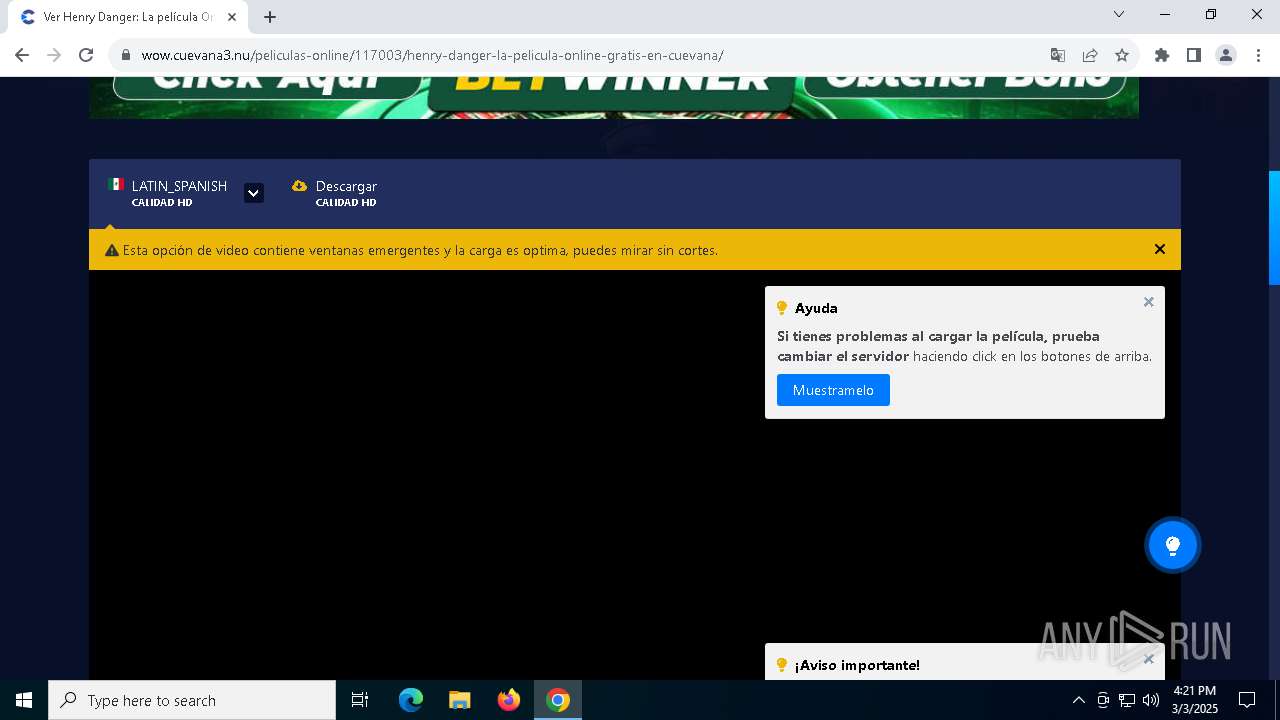This screenshot has height=720, width=1280.
Task: Dismiss the yellow popup warning bar
Action: tap(1160, 249)
